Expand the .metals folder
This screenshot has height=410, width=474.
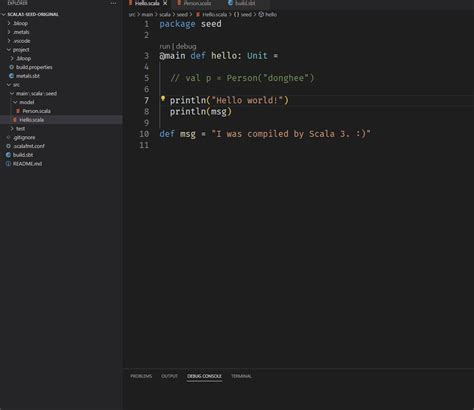tap(9, 32)
